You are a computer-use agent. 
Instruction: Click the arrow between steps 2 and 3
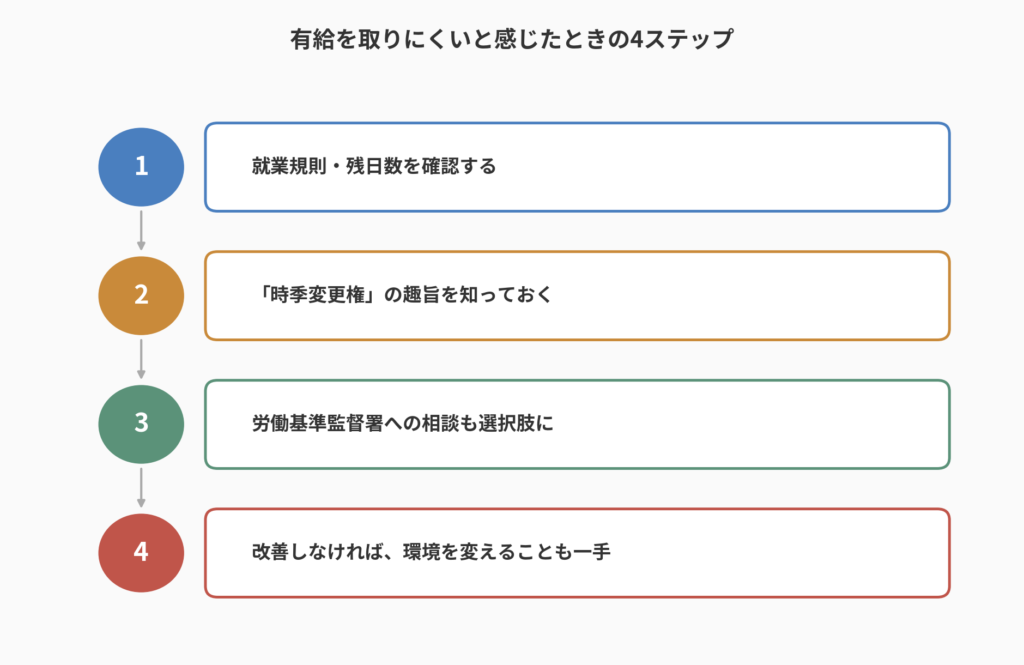click(x=141, y=359)
